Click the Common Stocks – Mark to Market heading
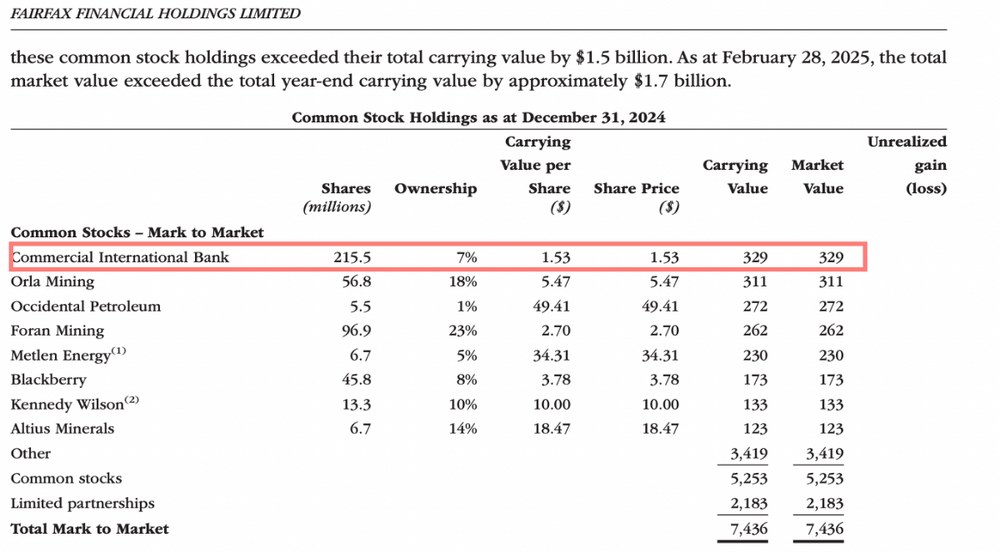This screenshot has height=552, width=1000. pyautogui.click(x=137, y=233)
